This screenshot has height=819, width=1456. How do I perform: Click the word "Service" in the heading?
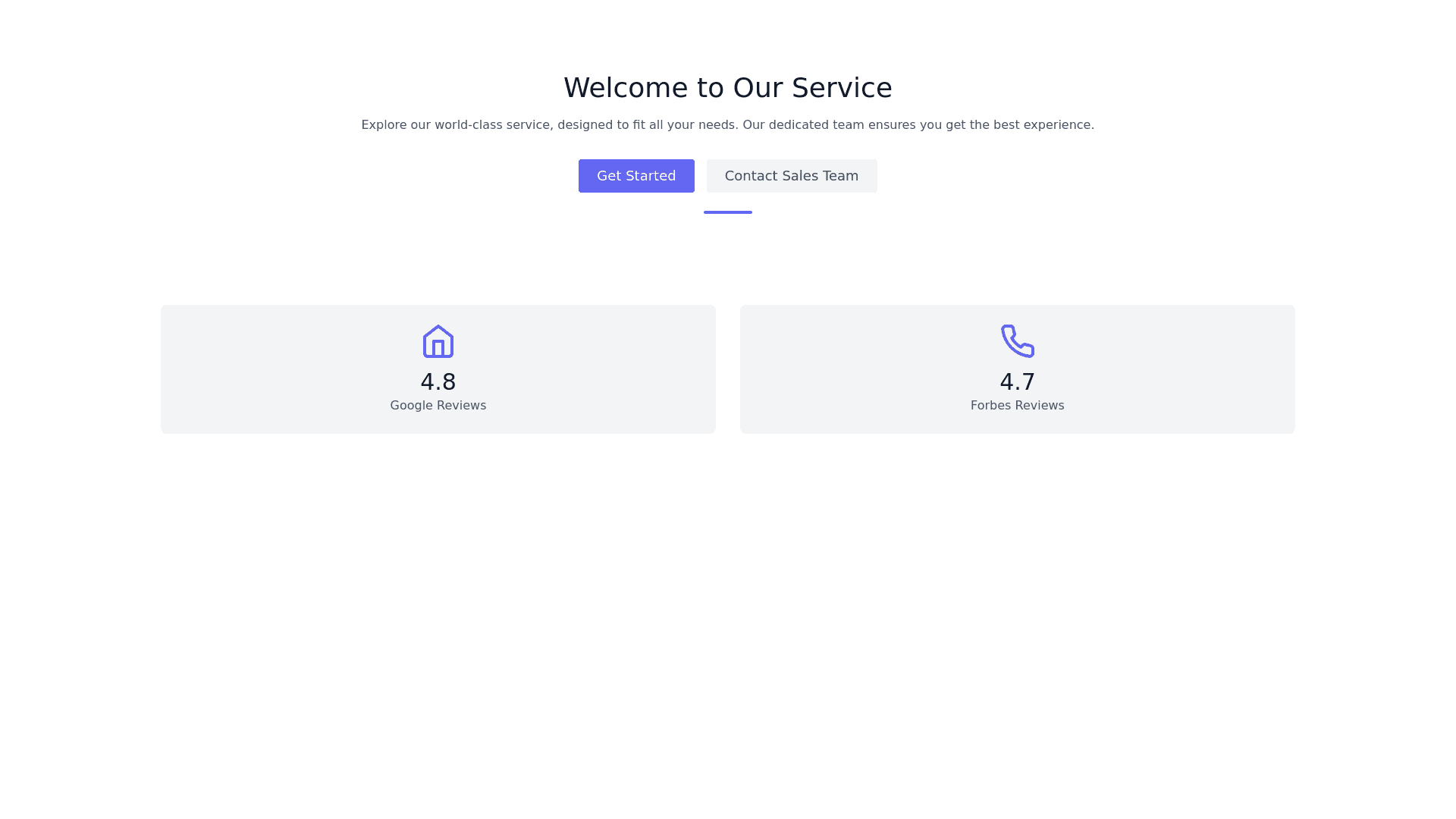[x=842, y=88]
